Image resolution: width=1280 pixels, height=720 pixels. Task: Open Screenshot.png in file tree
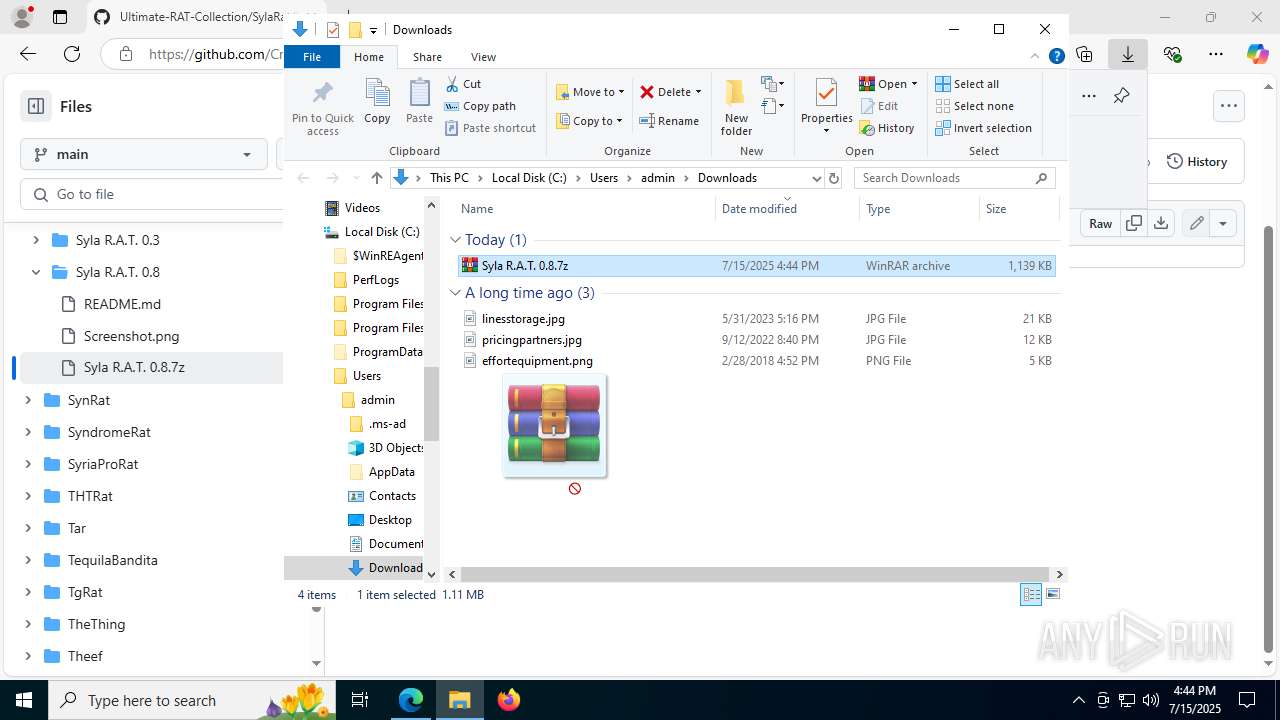(x=131, y=336)
